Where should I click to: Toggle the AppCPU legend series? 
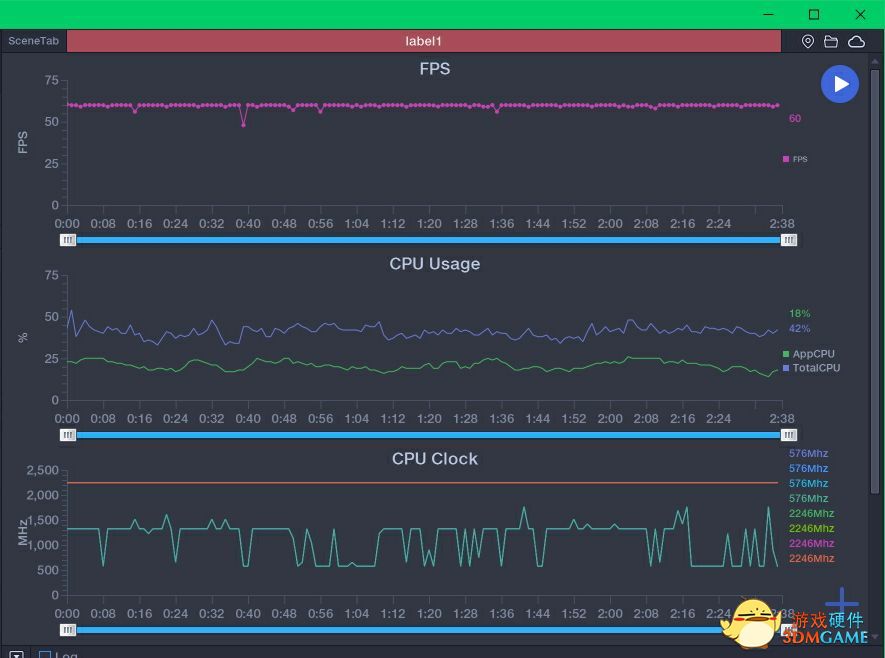tap(808, 354)
